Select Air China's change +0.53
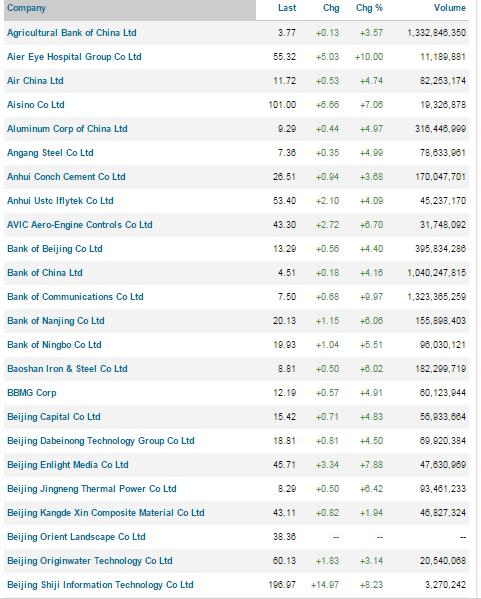 (x=327, y=81)
